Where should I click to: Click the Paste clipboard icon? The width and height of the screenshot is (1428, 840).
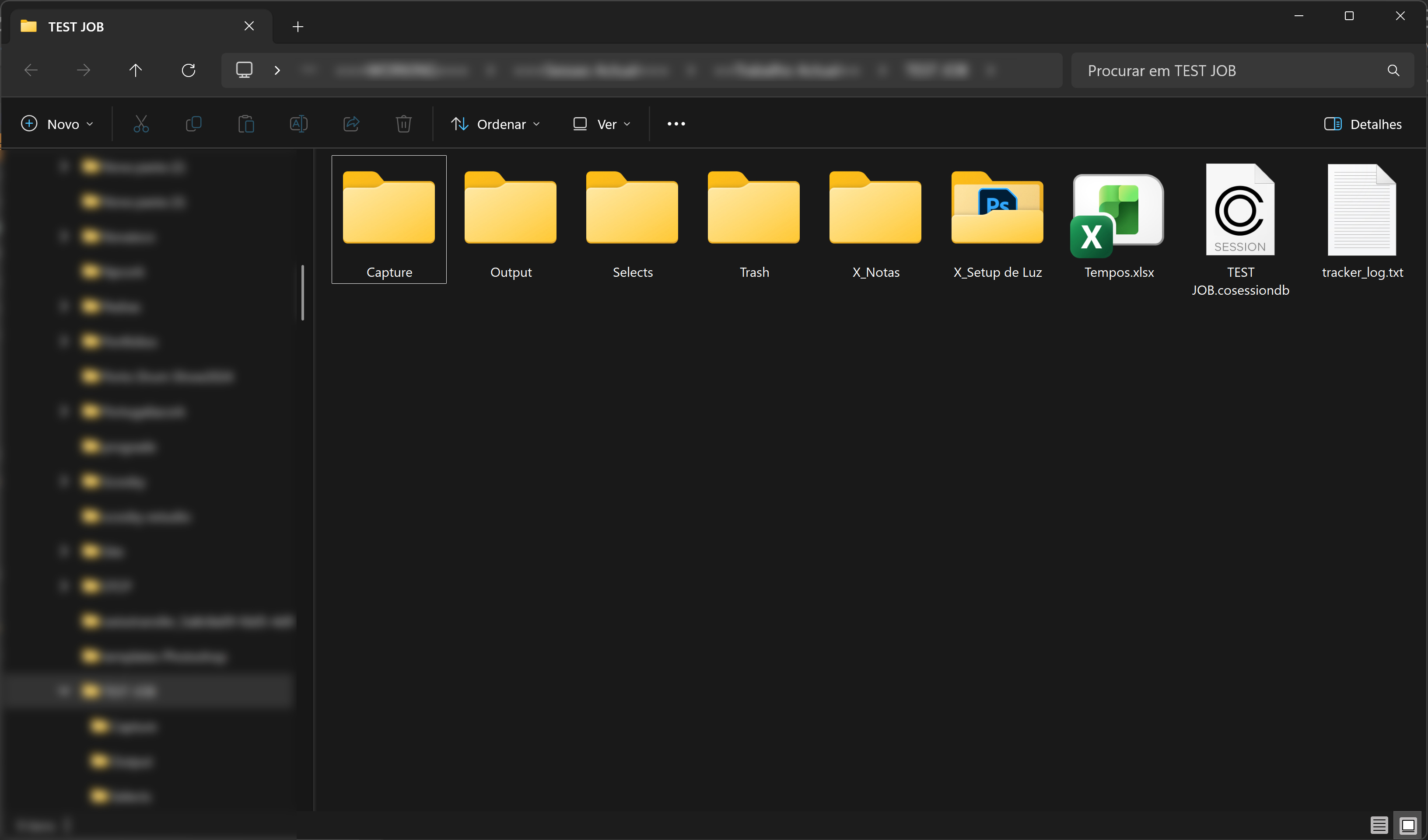click(246, 123)
